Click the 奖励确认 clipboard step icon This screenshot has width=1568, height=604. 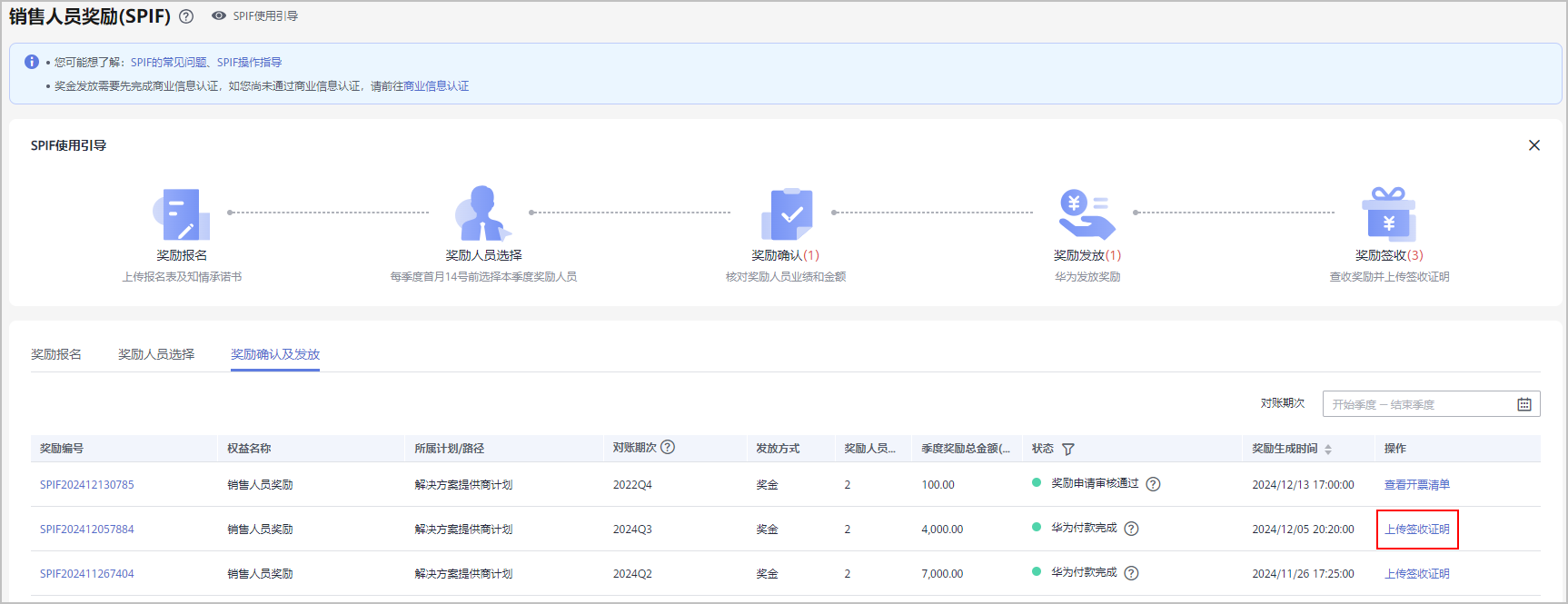pyautogui.click(x=786, y=214)
